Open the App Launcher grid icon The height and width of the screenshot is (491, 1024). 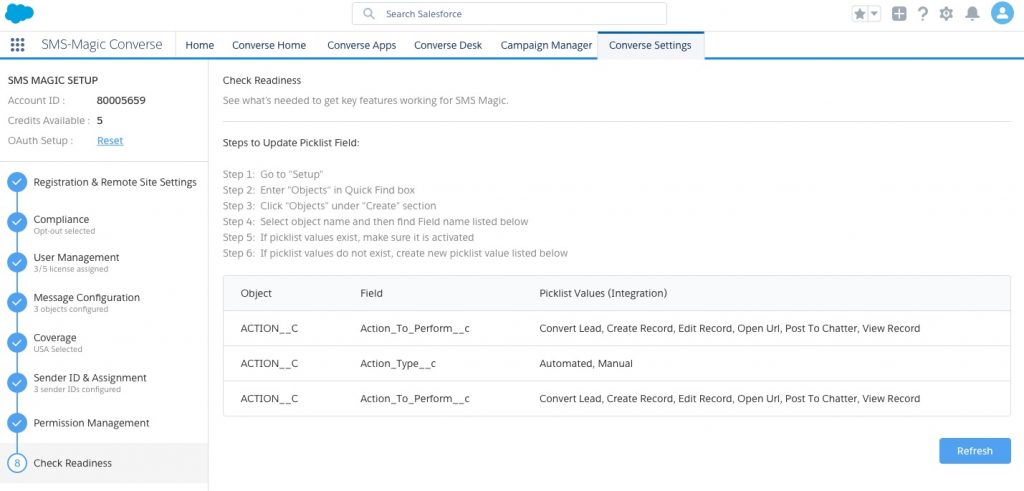click(x=17, y=45)
